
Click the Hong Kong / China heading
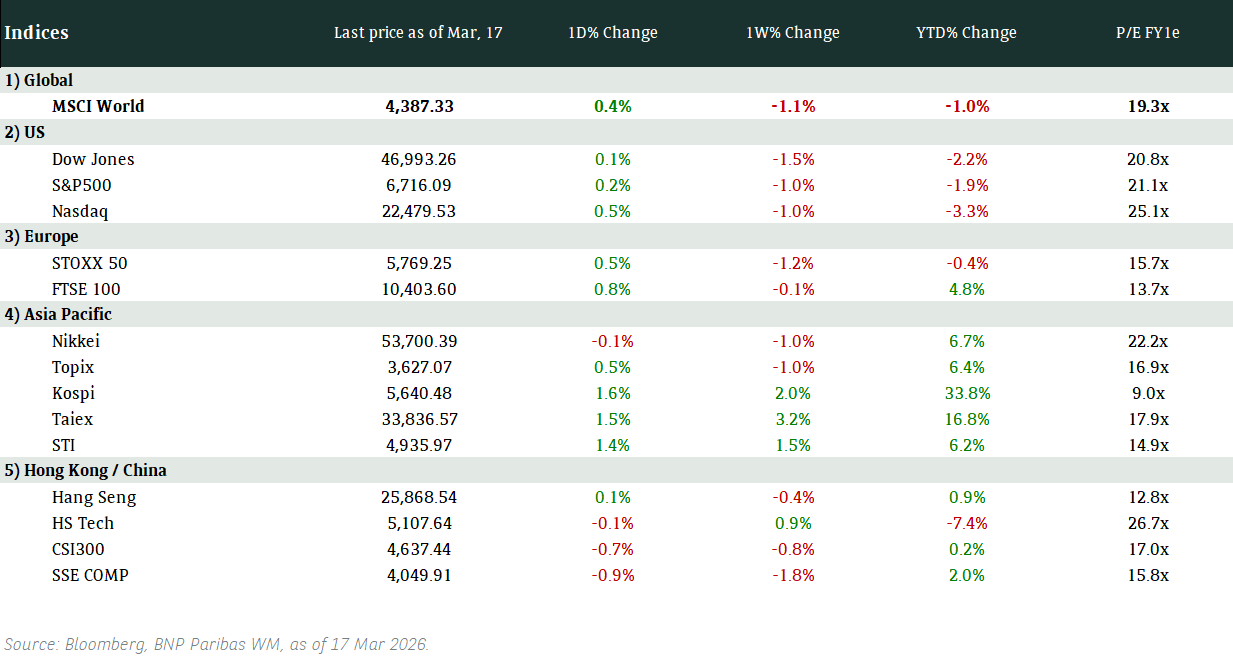[85, 470]
